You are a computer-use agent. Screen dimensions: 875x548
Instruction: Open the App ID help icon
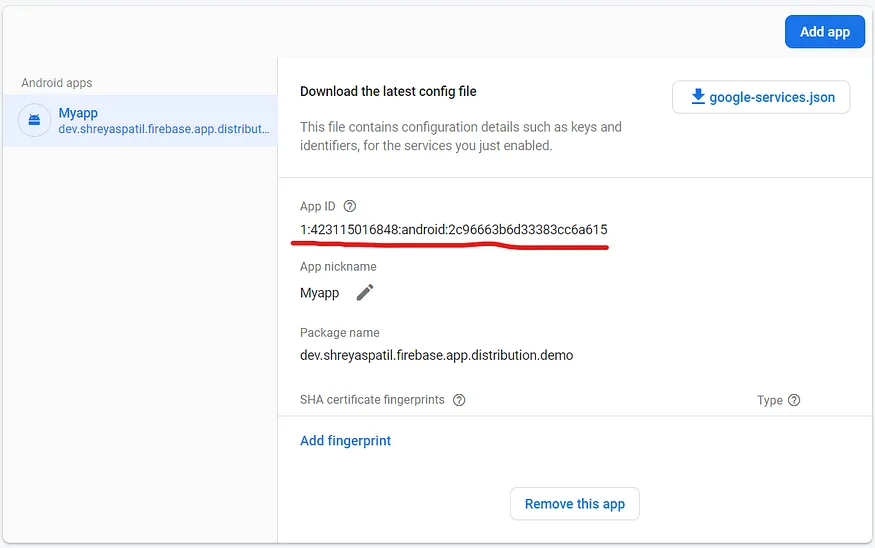click(349, 206)
